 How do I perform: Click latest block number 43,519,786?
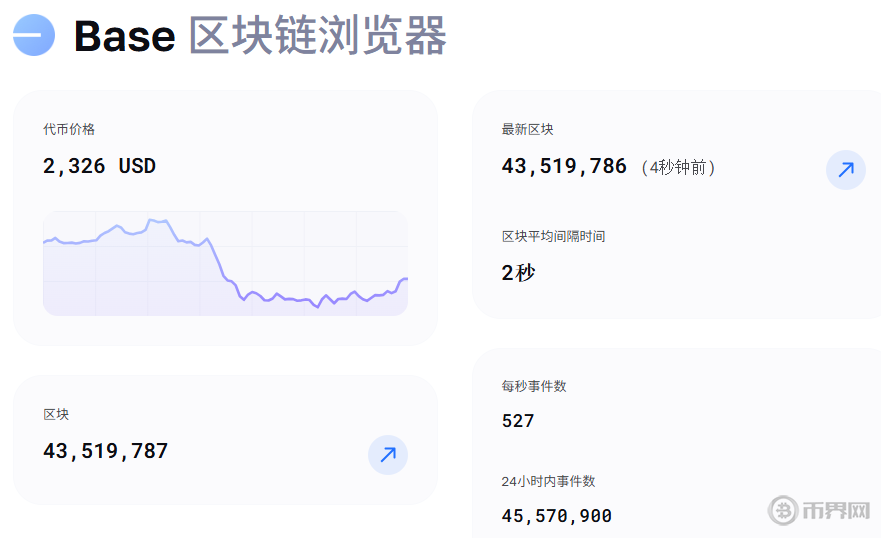click(x=564, y=166)
